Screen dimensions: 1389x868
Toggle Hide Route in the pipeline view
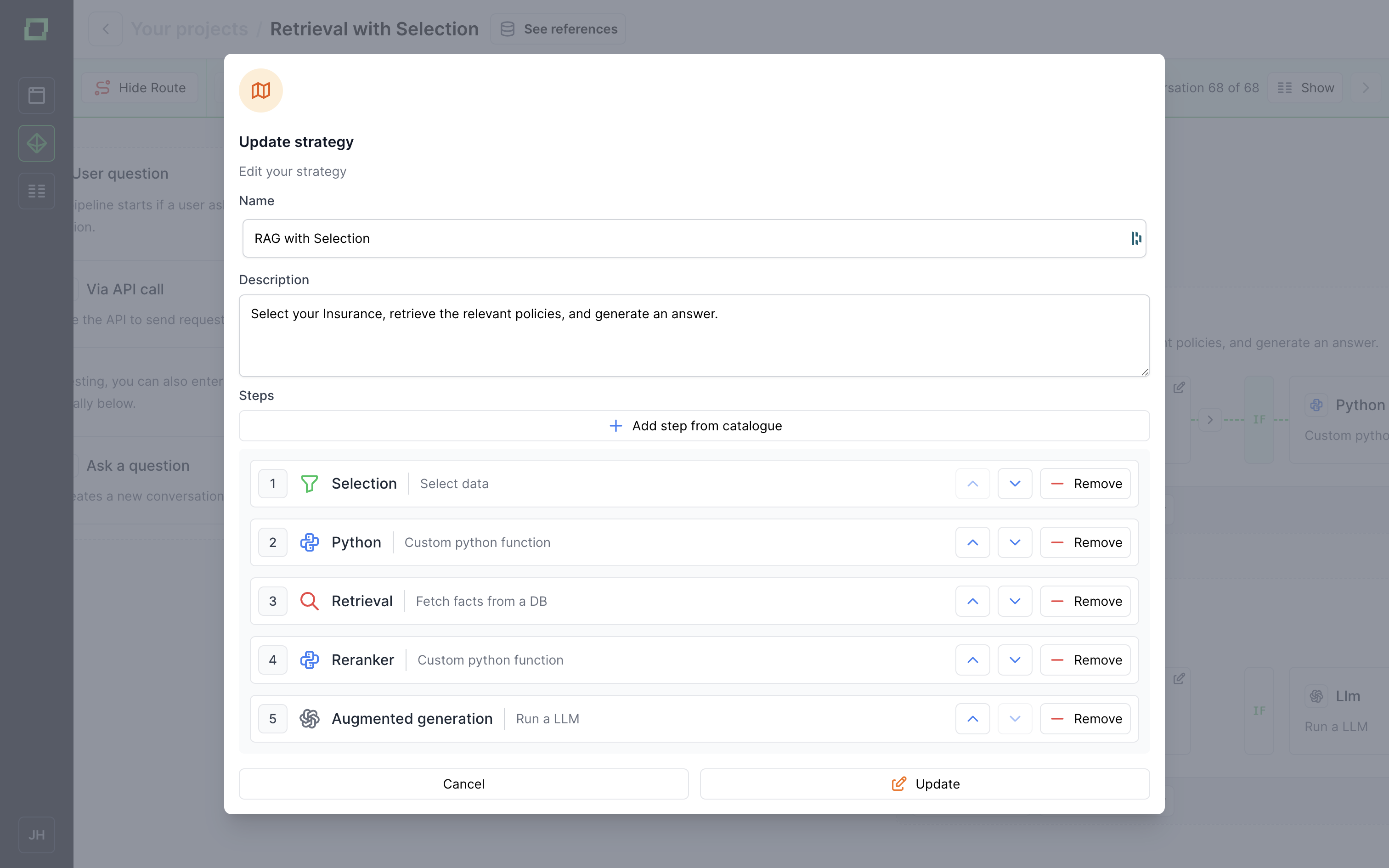tap(140, 87)
